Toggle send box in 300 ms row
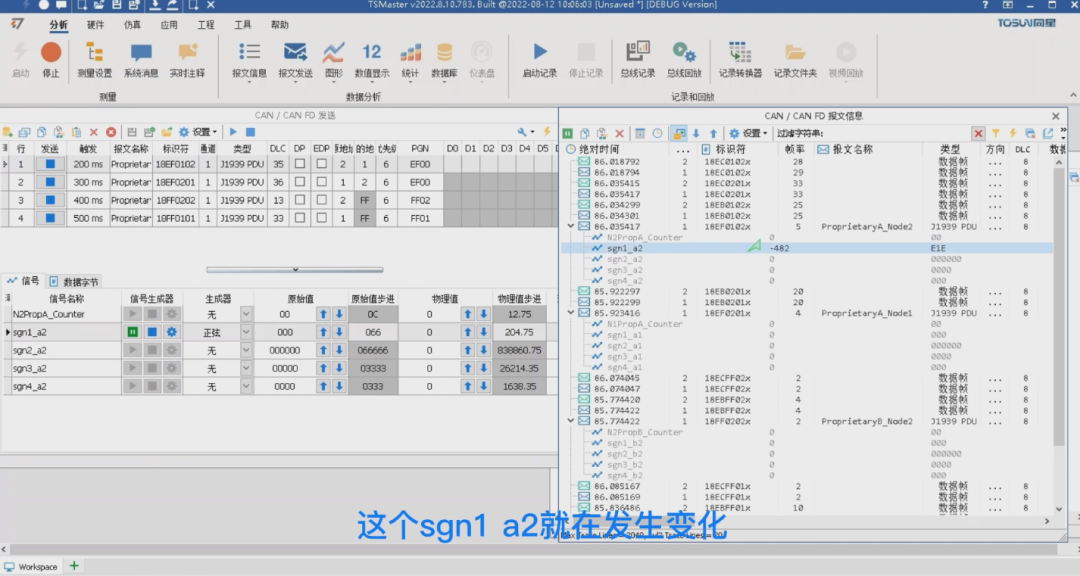1080x576 pixels. coord(50,183)
